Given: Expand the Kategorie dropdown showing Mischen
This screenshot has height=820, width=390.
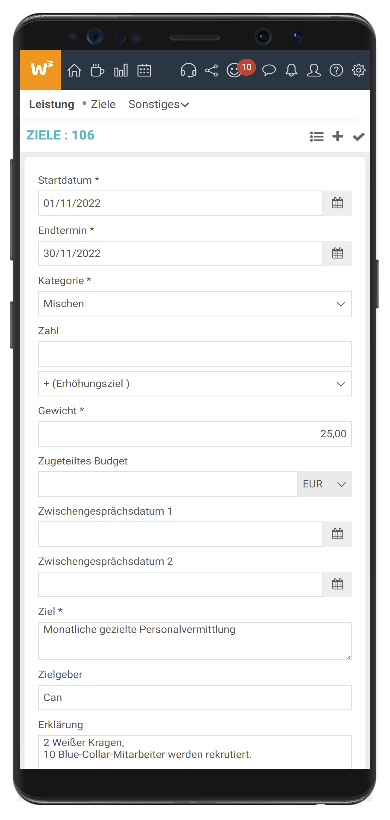Looking at the screenshot, I should (x=195, y=304).
